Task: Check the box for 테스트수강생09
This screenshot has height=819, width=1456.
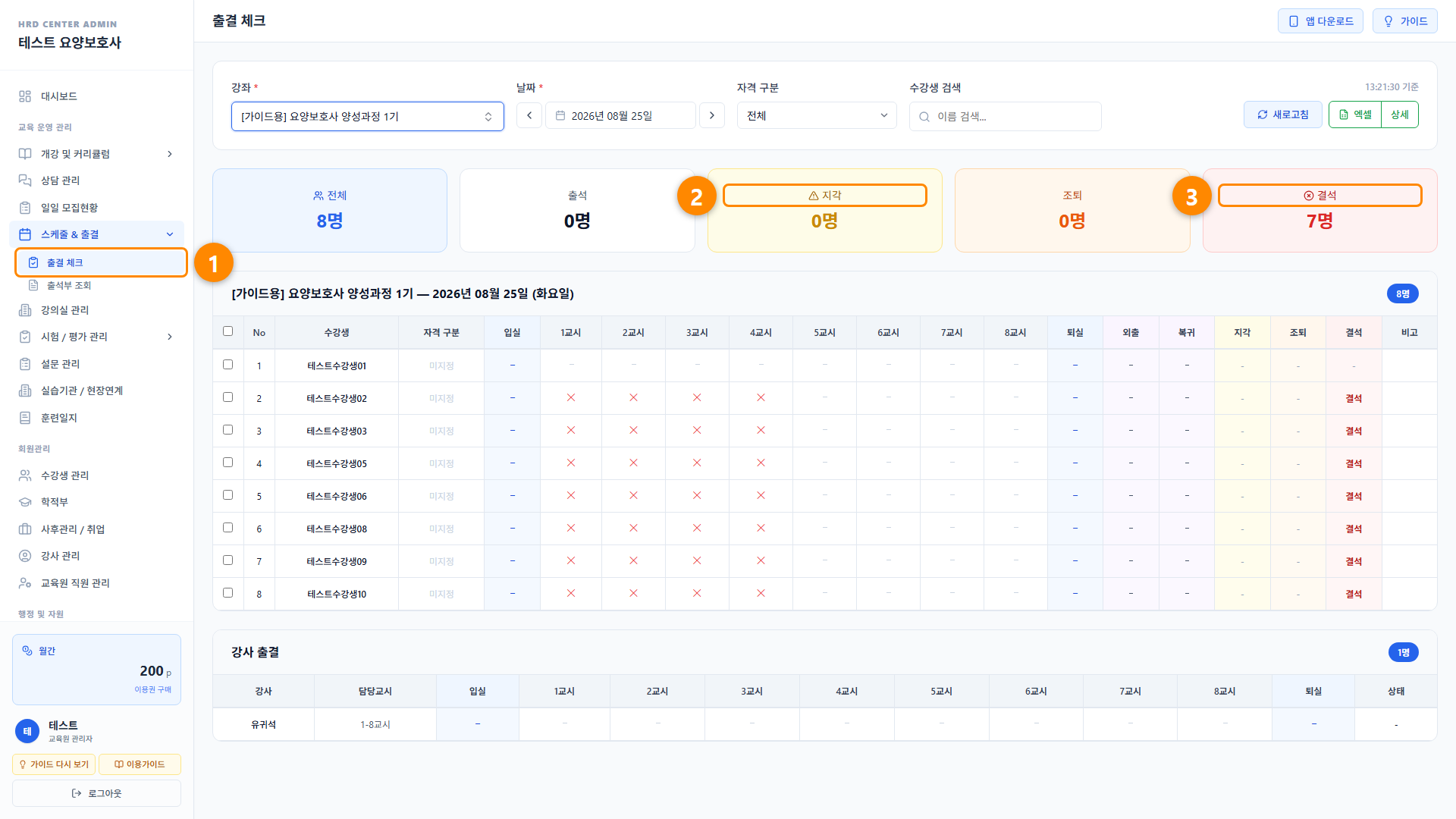Action: pos(227,560)
